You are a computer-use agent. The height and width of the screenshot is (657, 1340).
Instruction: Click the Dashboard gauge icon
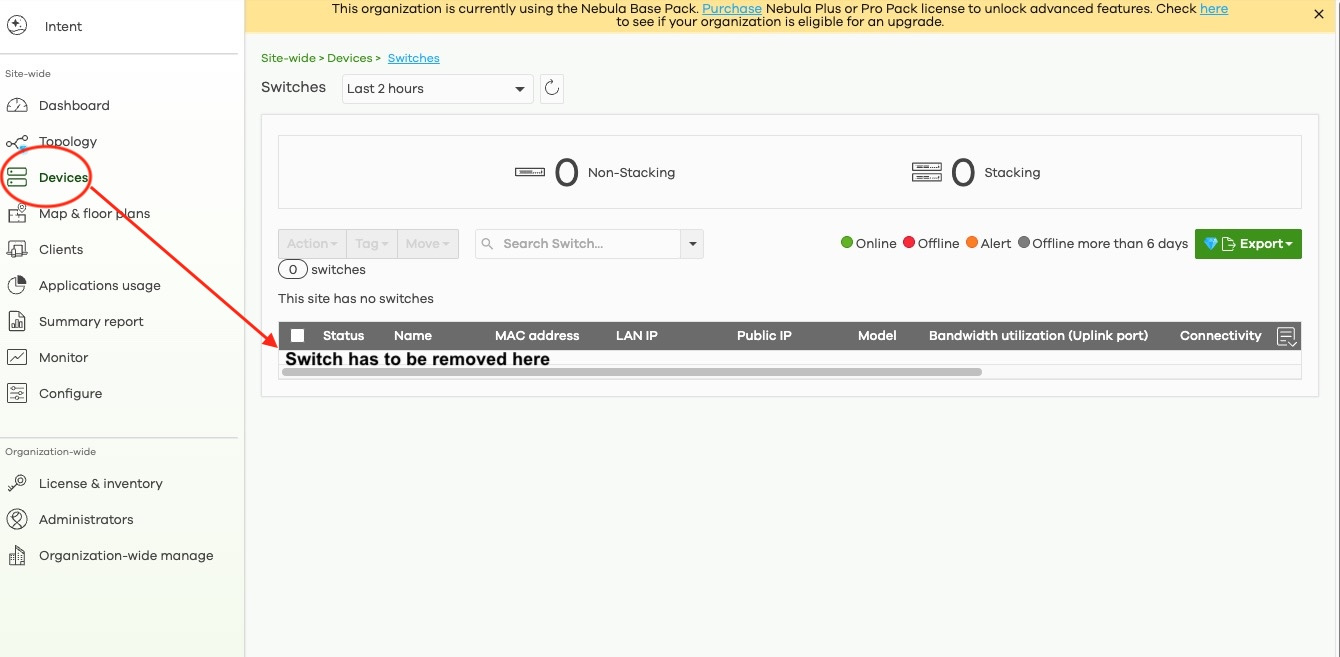(17, 105)
